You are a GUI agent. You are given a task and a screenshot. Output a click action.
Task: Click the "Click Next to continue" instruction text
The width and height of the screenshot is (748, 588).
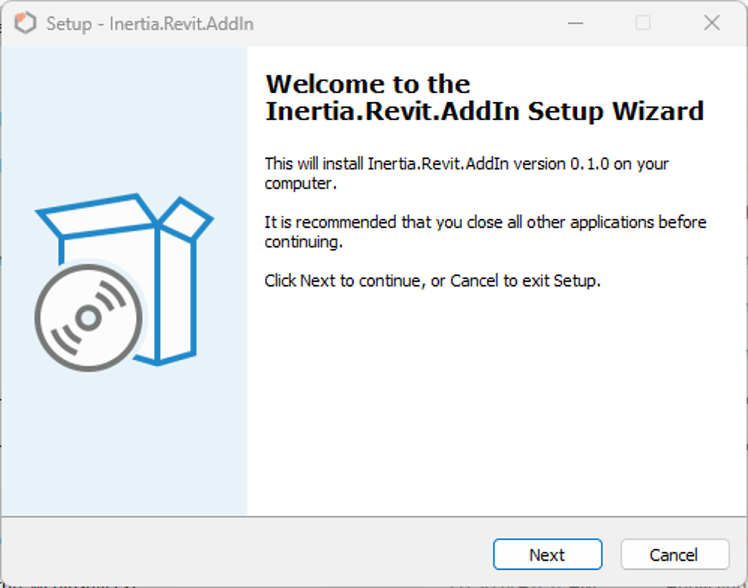pos(432,281)
